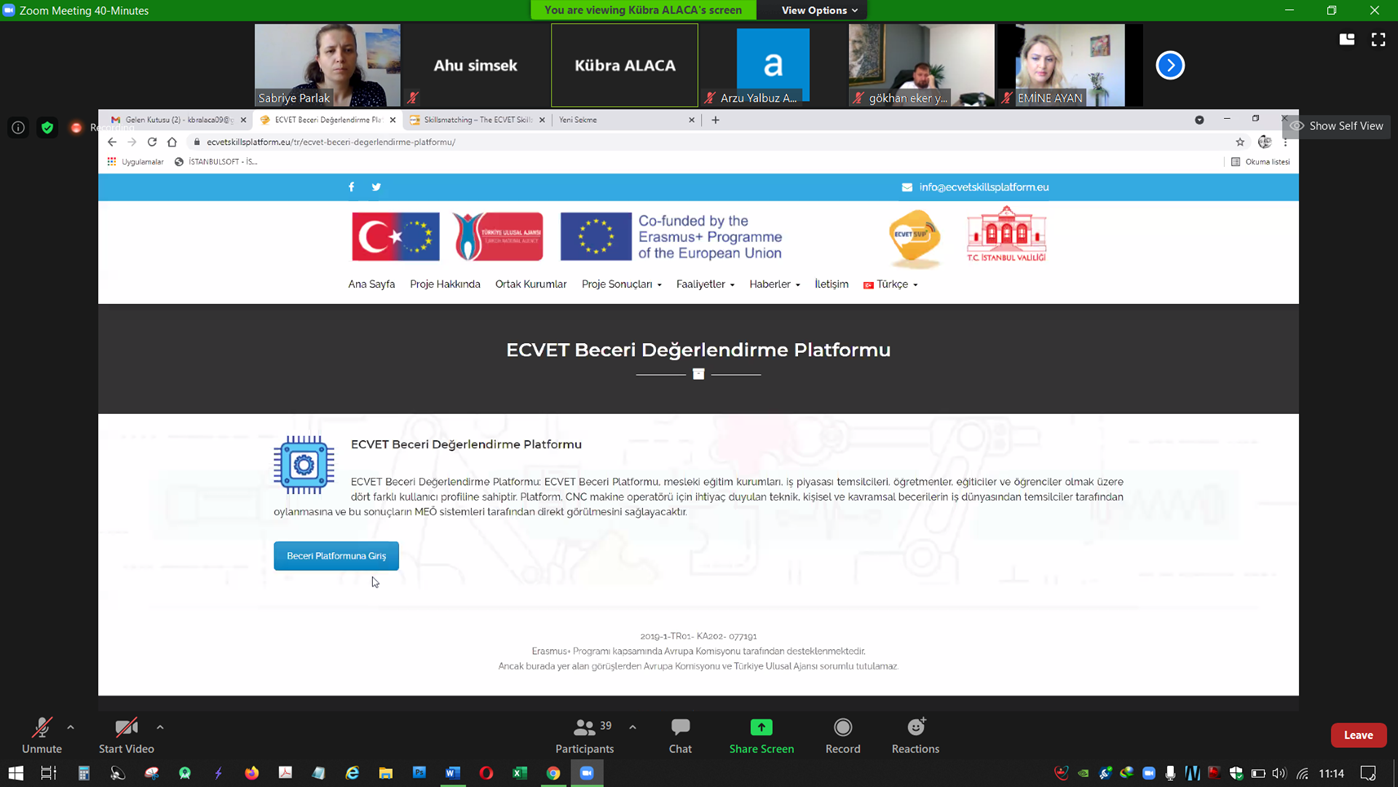Enter Zoom full screen mode
This screenshot has height=787, width=1398.
click(x=1378, y=39)
